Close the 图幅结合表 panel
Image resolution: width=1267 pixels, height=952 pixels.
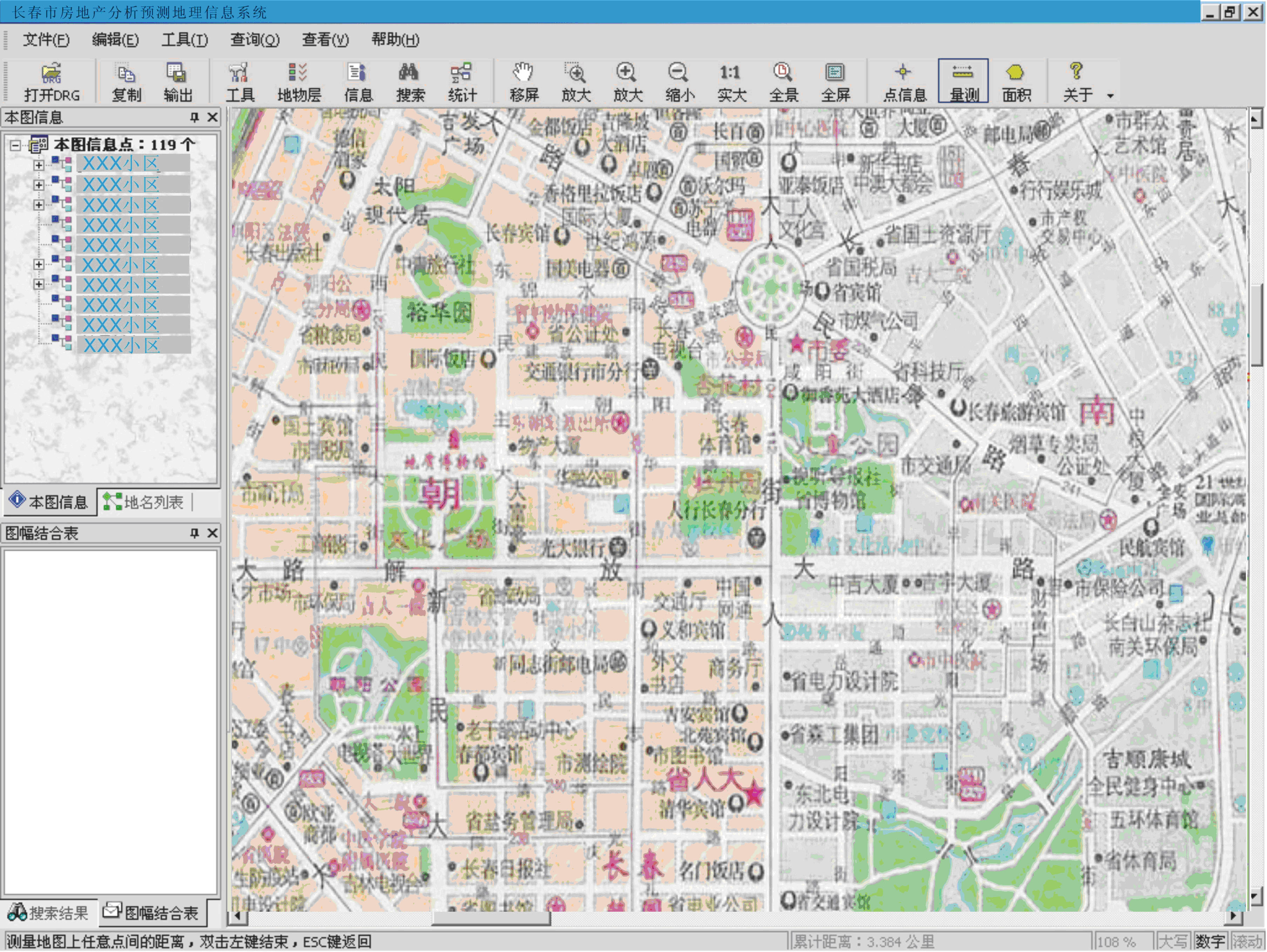coord(213,533)
